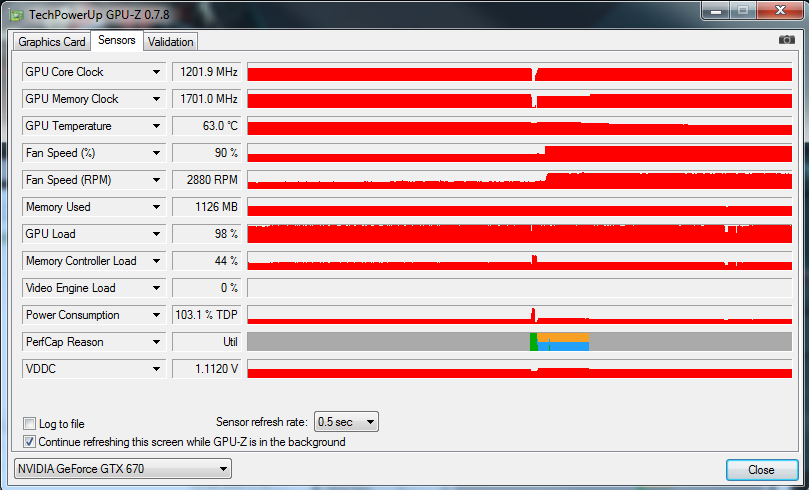Click the VDDC history graph
The image size is (809, 490).
tap(520, 369)
